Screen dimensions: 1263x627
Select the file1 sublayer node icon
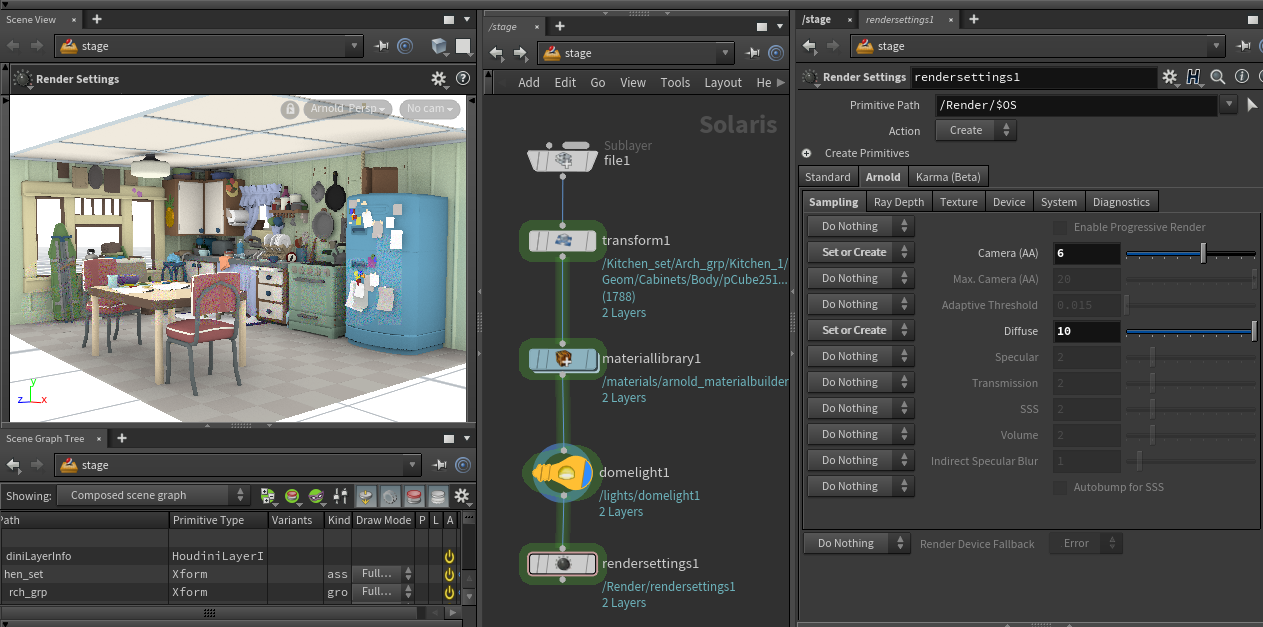click(562, 159)
